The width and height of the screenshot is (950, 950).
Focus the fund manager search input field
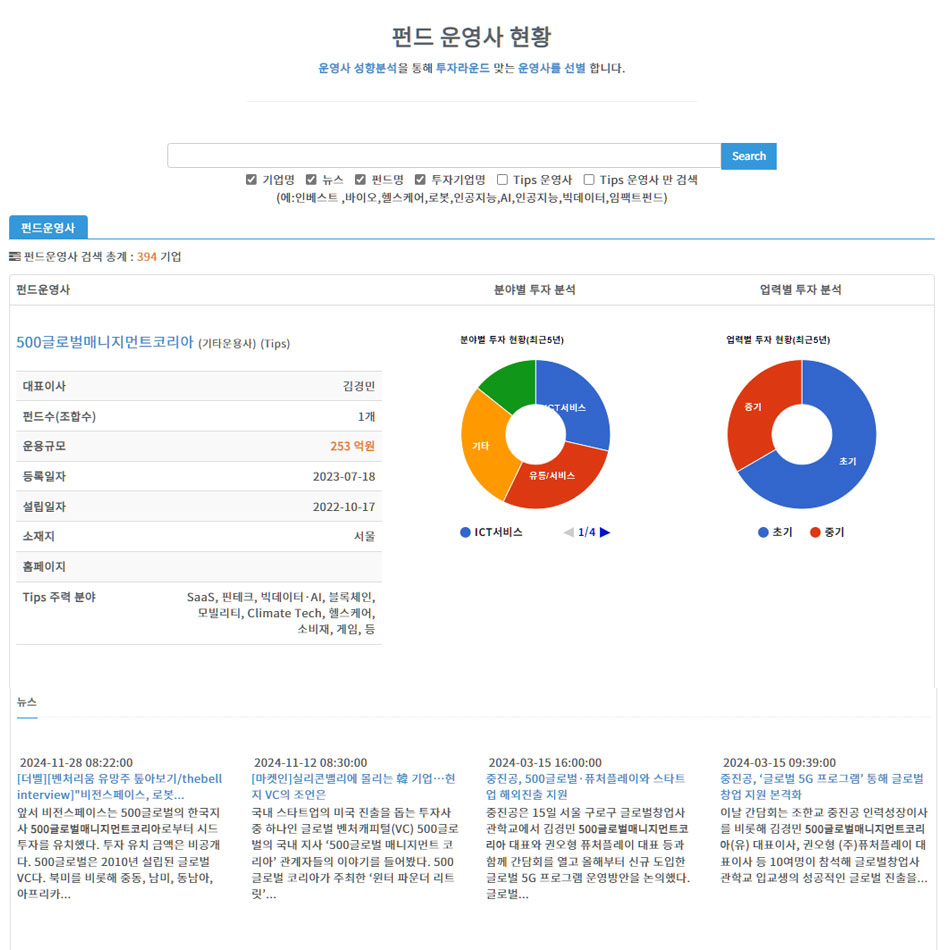point(444,156)
